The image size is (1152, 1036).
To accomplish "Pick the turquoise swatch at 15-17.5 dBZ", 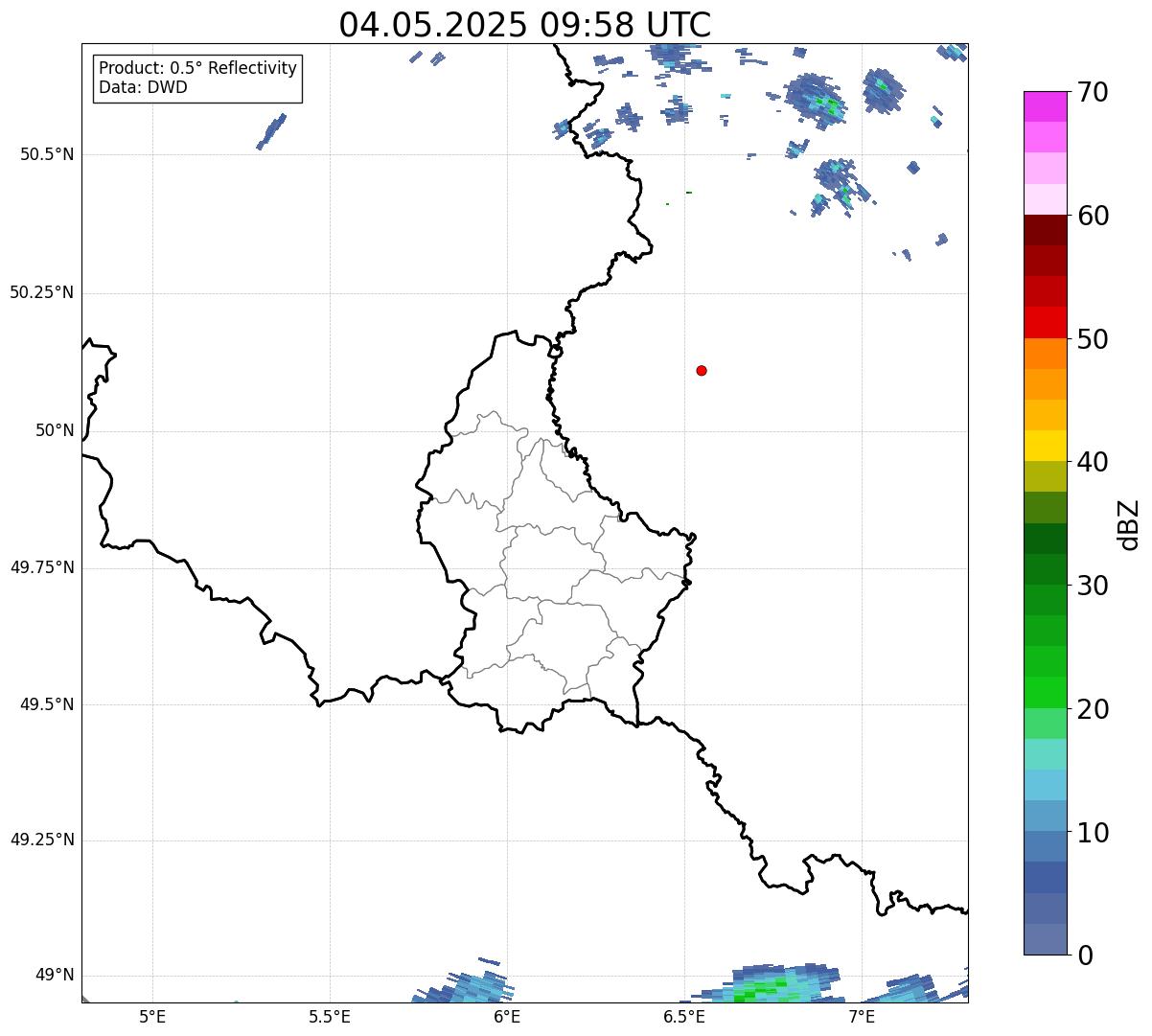I will (1045, 754).
